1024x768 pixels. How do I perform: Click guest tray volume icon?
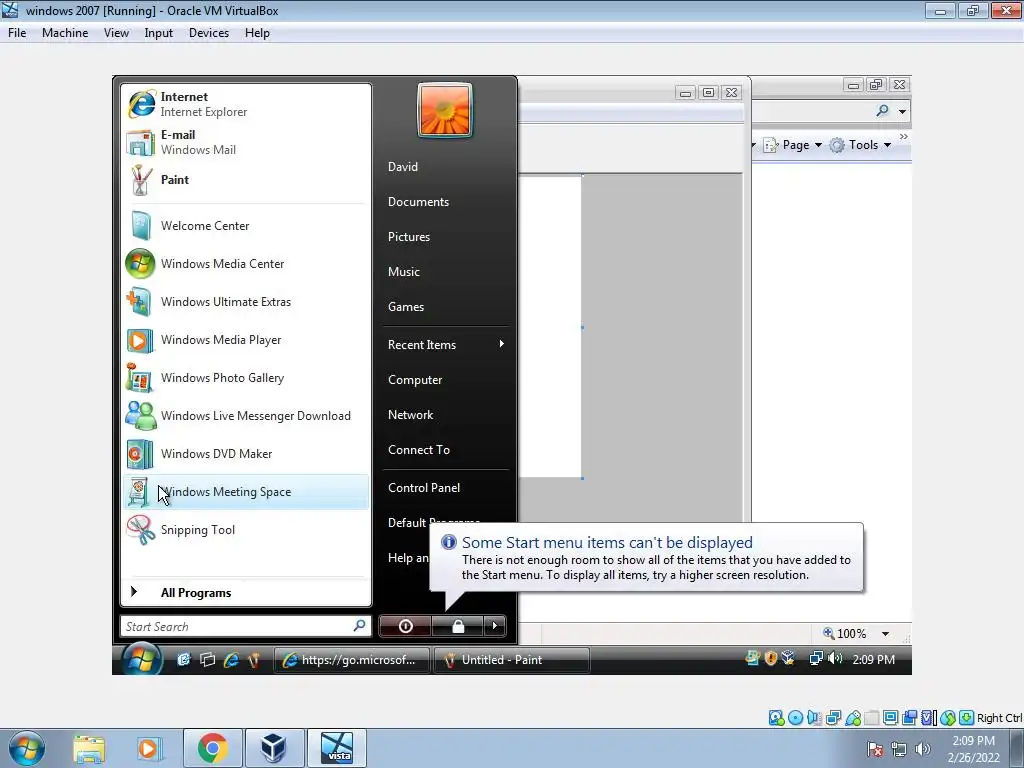pyautogui.click(x=835, y=658)
